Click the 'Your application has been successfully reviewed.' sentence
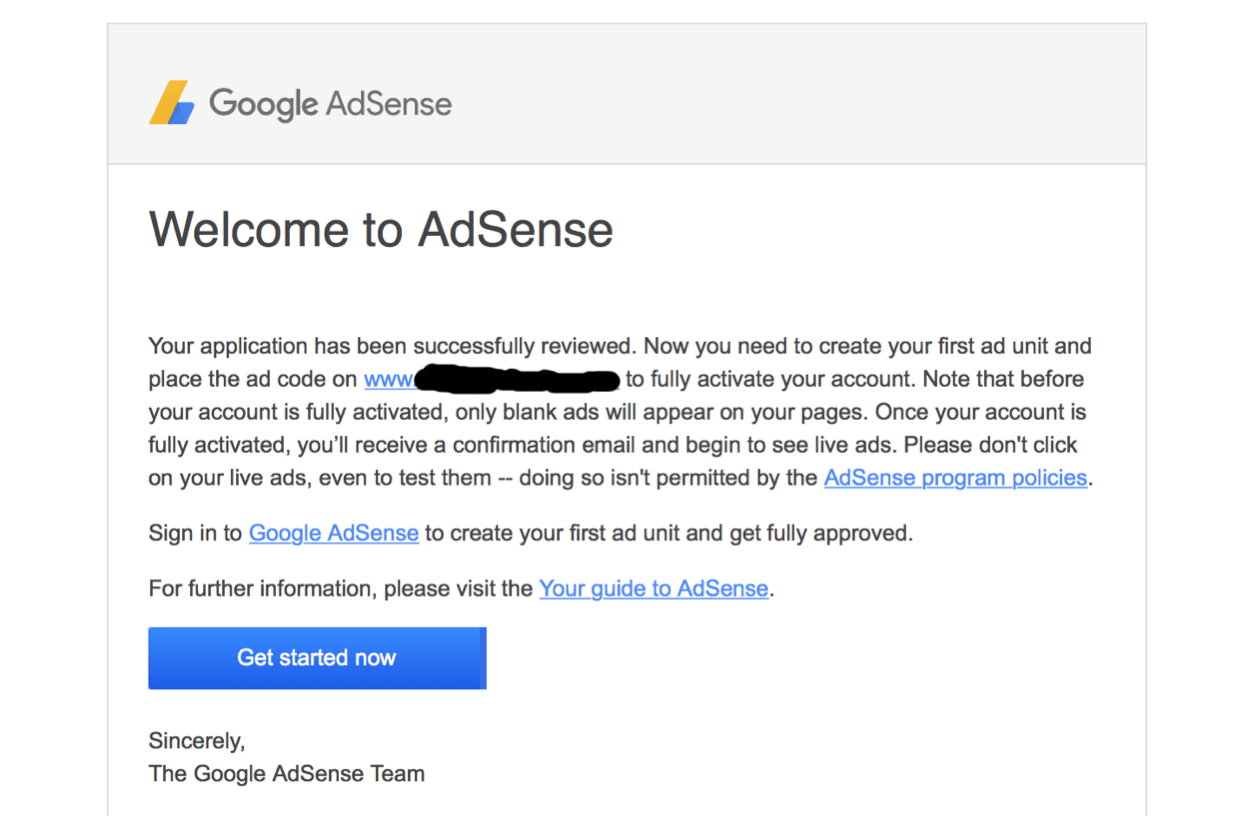 393,346
